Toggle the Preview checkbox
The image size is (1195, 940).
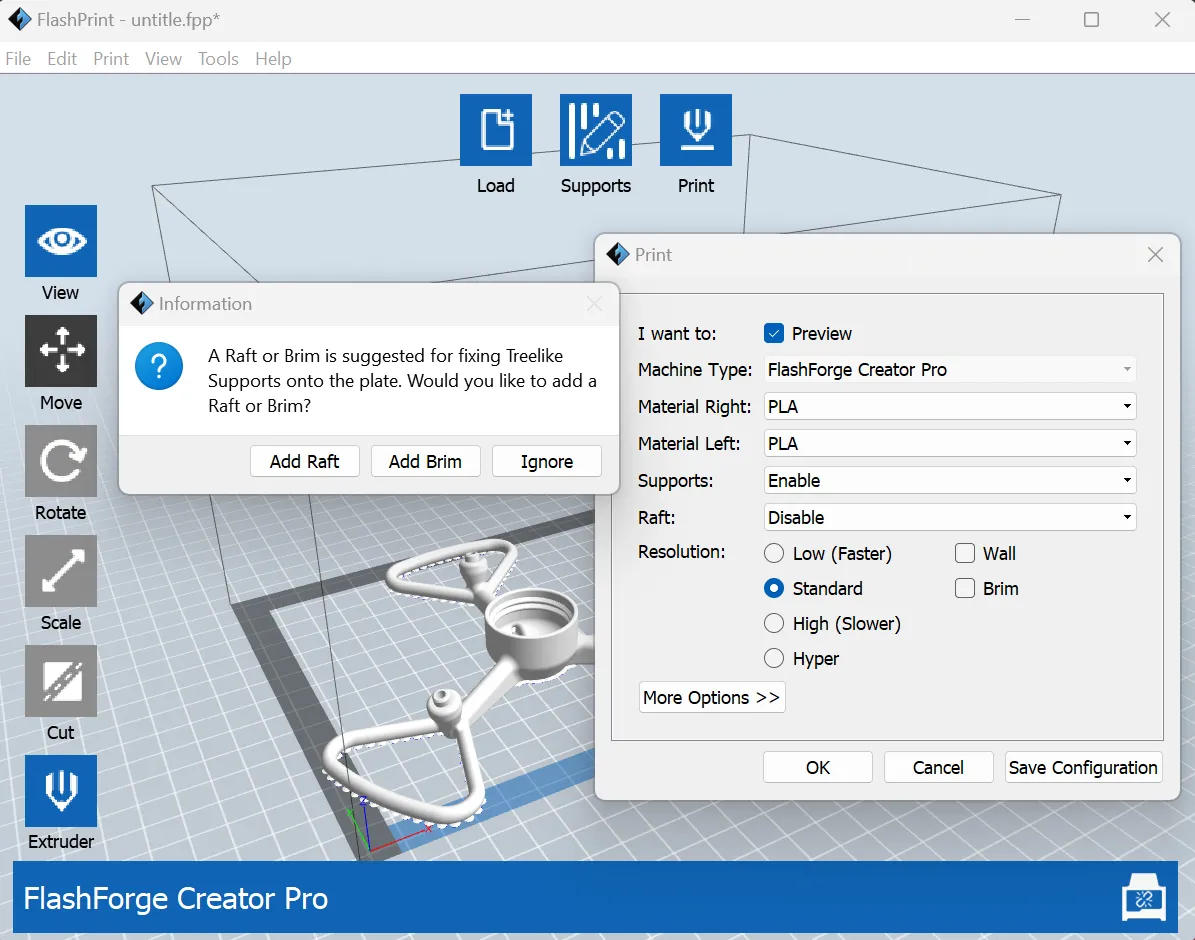coord(774,333)
